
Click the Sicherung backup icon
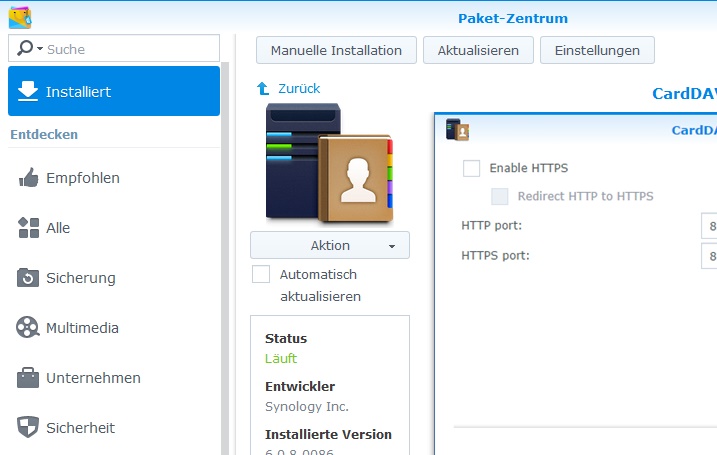[x=28, y=278]
